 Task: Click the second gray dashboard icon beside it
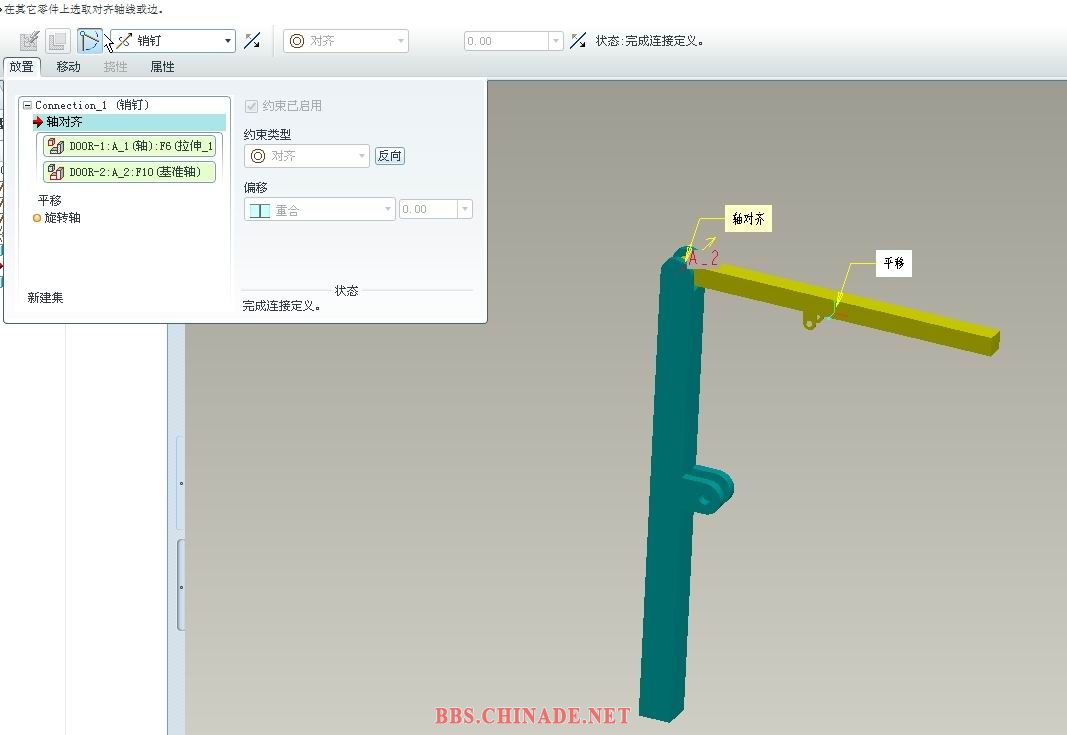[58, 41]
